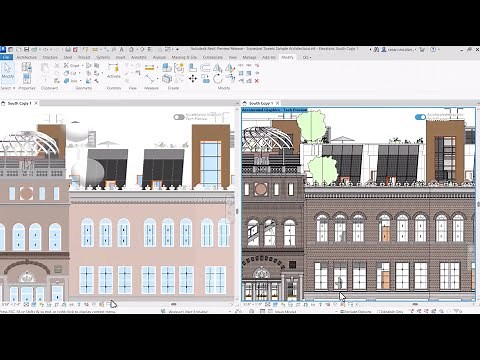Switch to the Systems ribbon tab
This screenshot has width=480, height=360.
[x=103, y=57]
